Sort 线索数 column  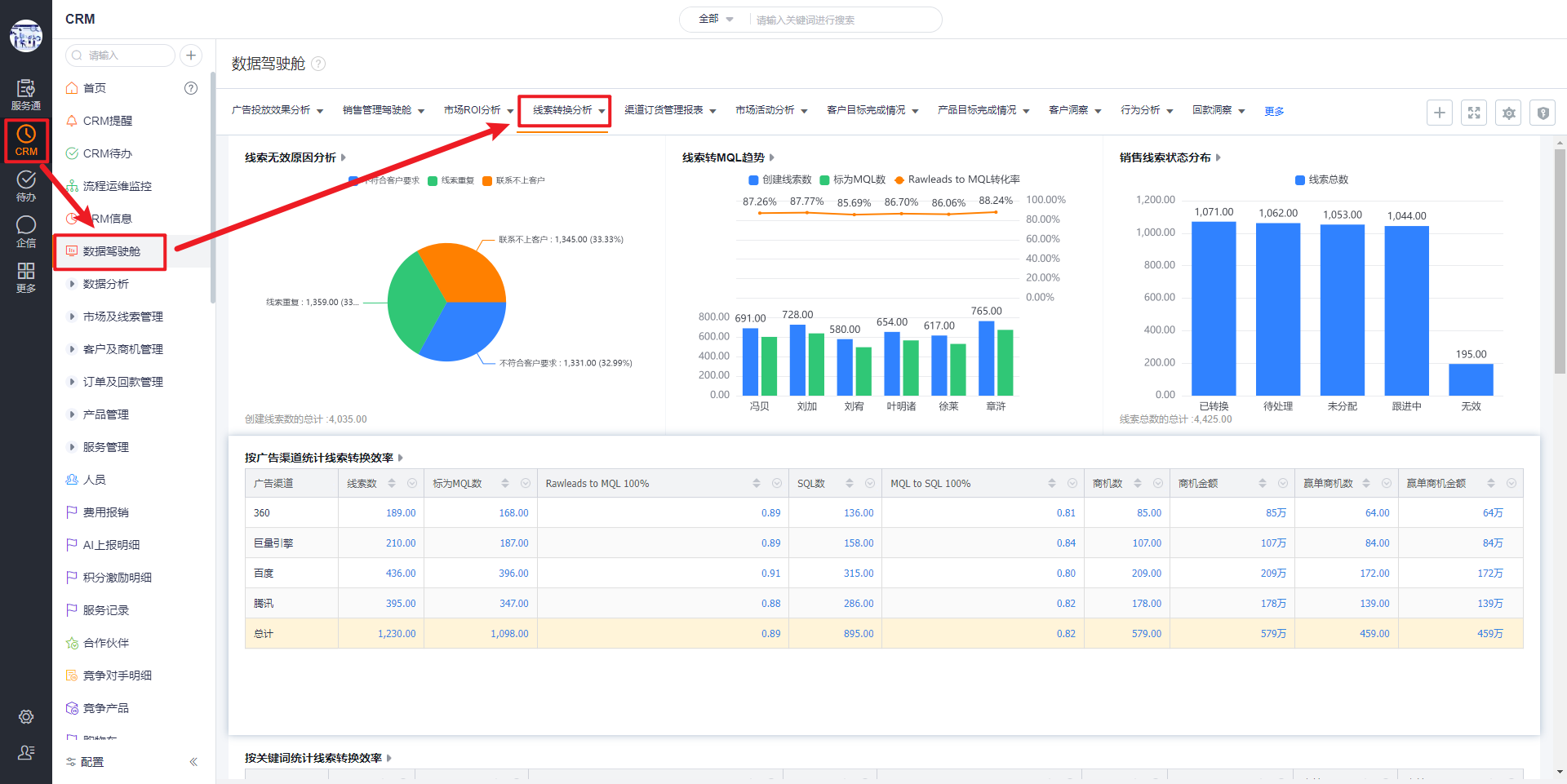(392, 484)
